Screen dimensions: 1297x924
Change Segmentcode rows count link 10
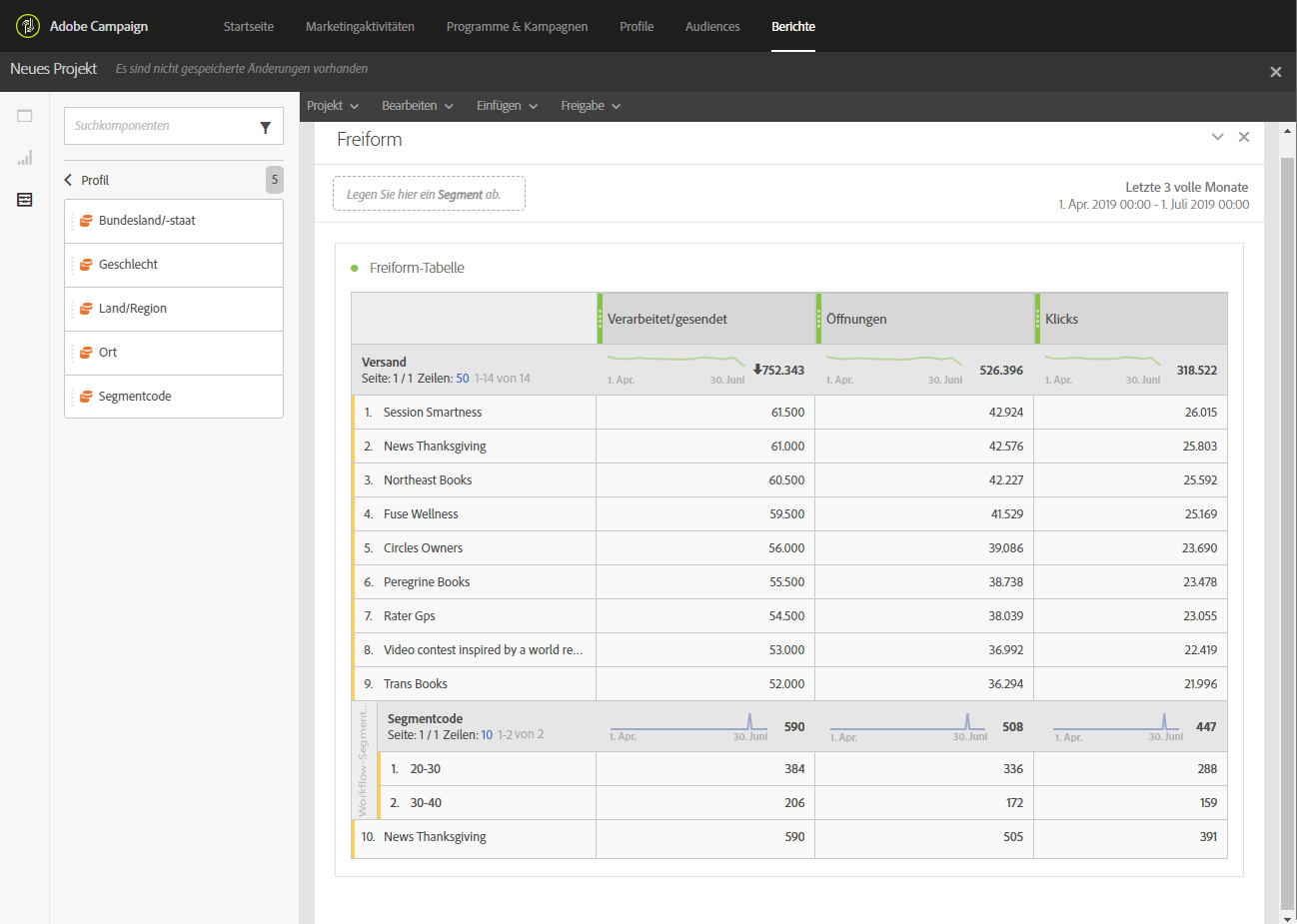pos(487,734)
